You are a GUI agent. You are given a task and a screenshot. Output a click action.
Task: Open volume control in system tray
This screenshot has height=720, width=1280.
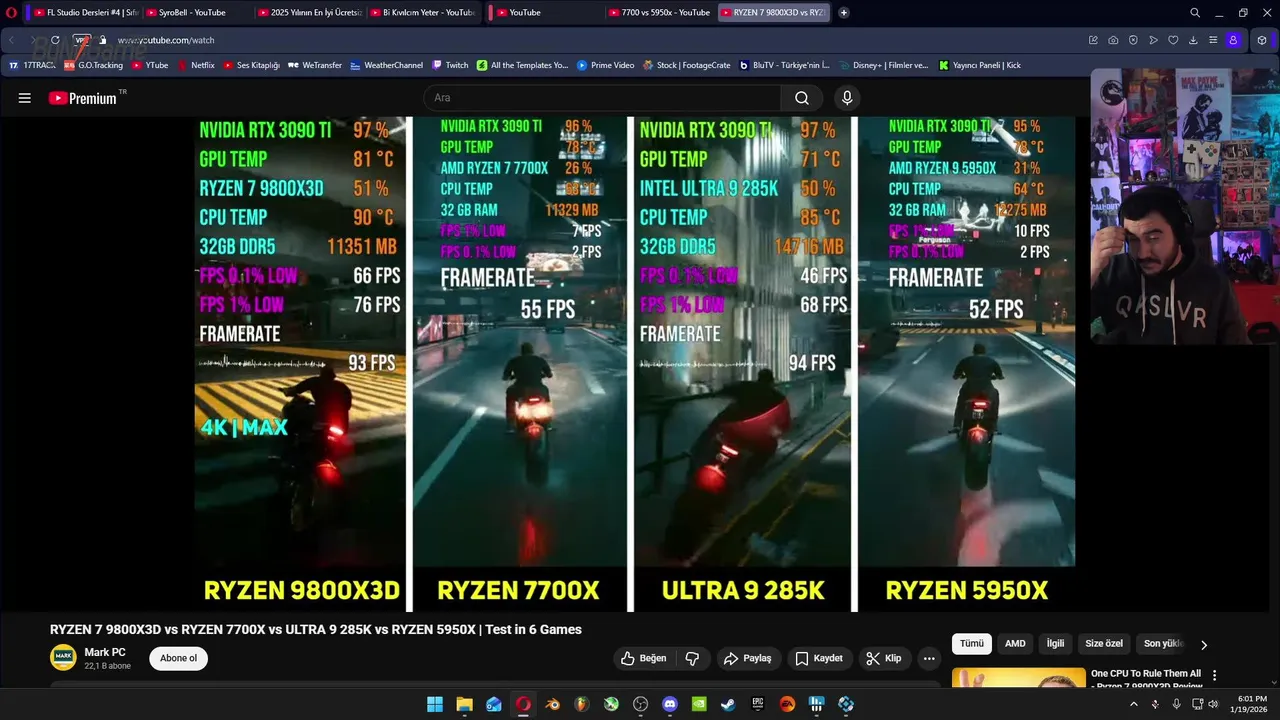click(x=1214, y=704)
